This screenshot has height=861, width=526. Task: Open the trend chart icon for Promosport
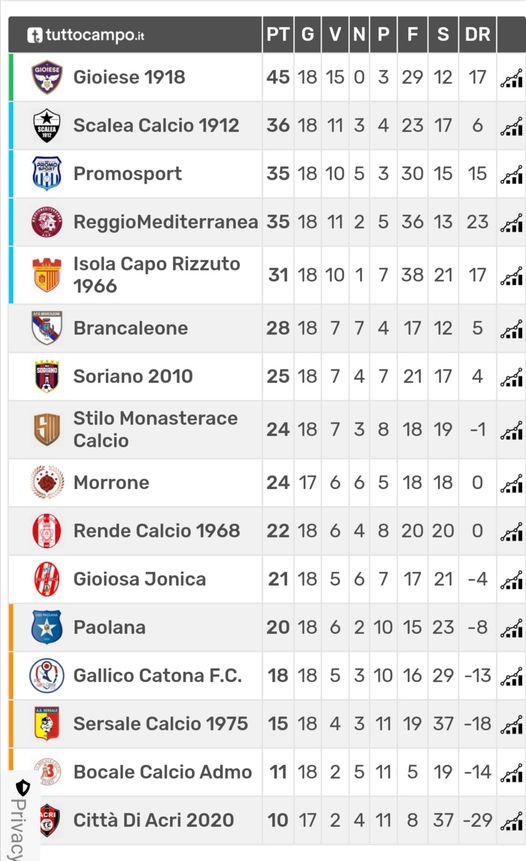(511, 175)
